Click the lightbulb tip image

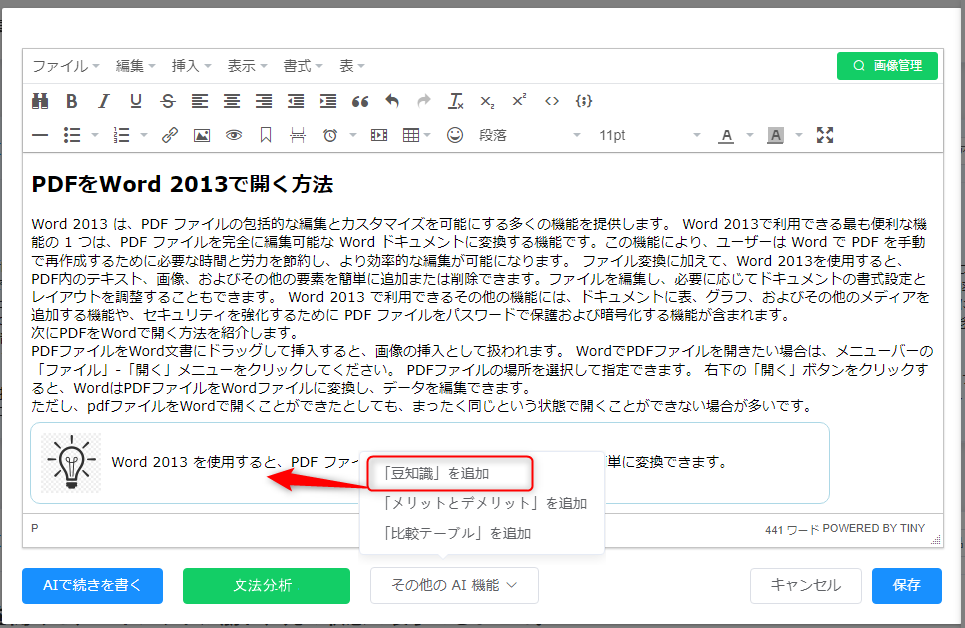(x=71, y=462)
